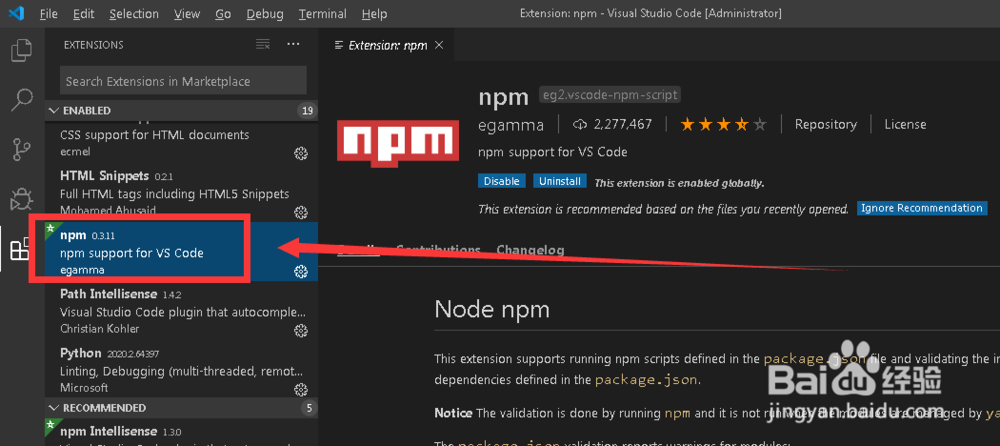
Task: Open the License link
Action: click(905, 124)
